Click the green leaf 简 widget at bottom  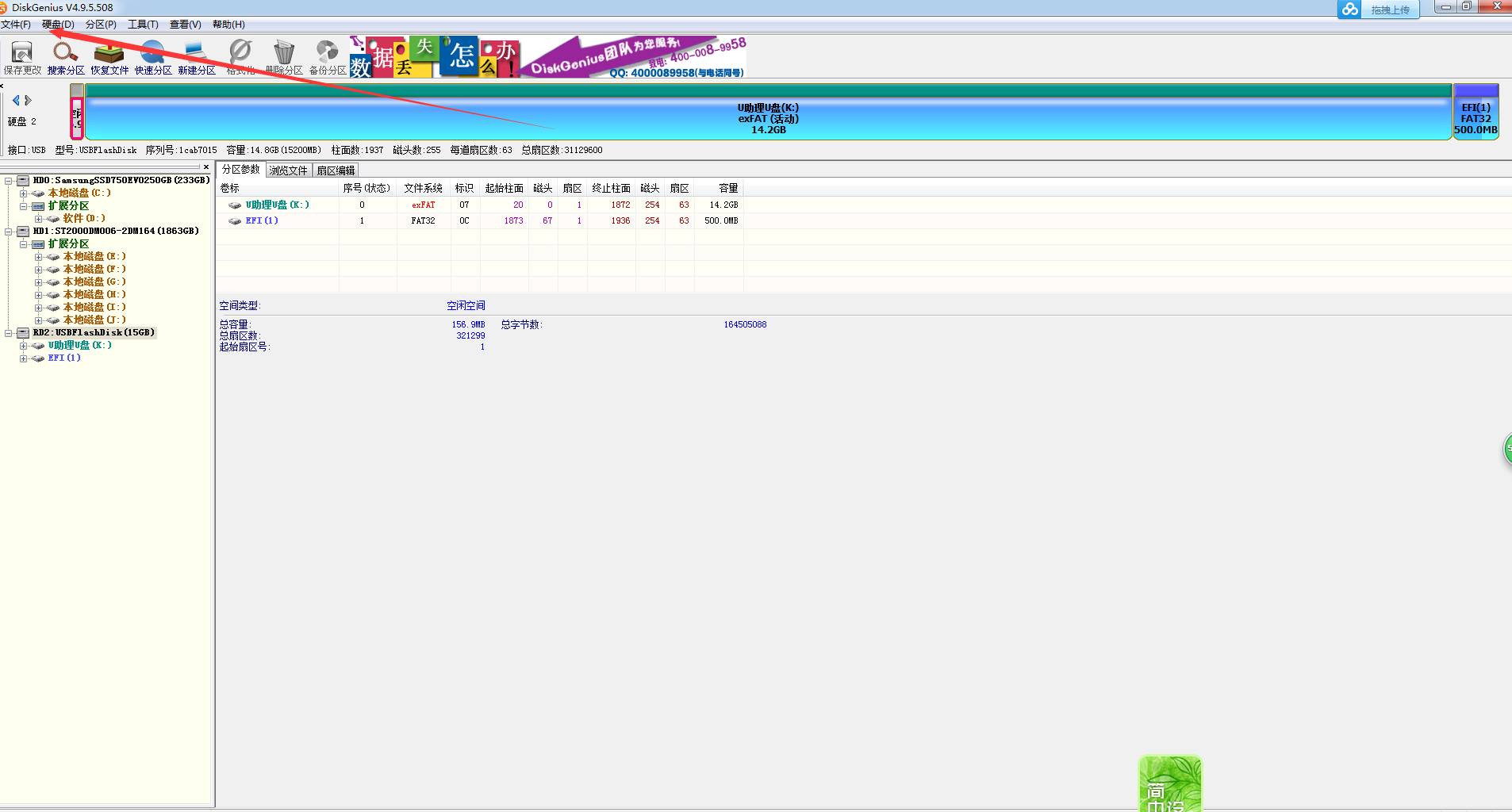coord(1170,783)
